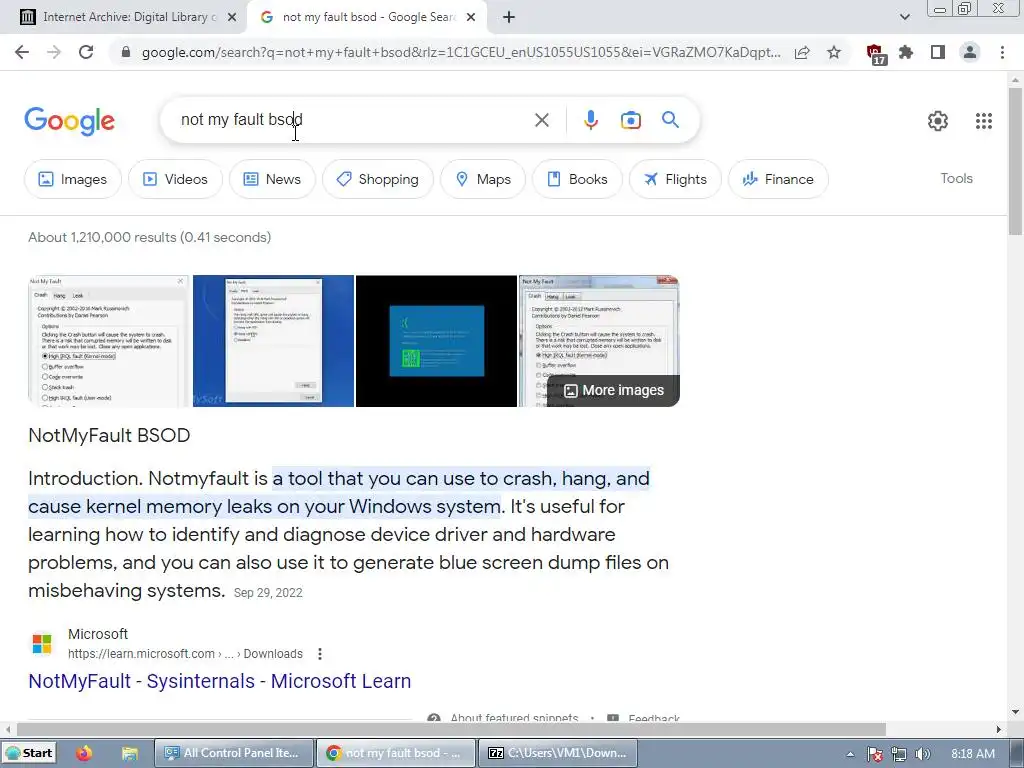Image resolution: width=1024 pixels, height=768 pixels.
Task: Filter results by Flights
Action: click(675, 179)
